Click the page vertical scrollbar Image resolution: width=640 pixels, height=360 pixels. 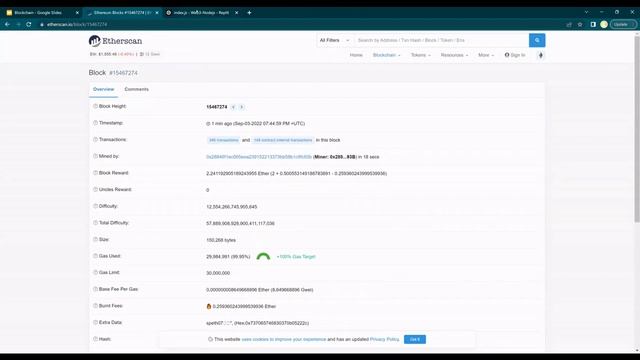[637, 130]
